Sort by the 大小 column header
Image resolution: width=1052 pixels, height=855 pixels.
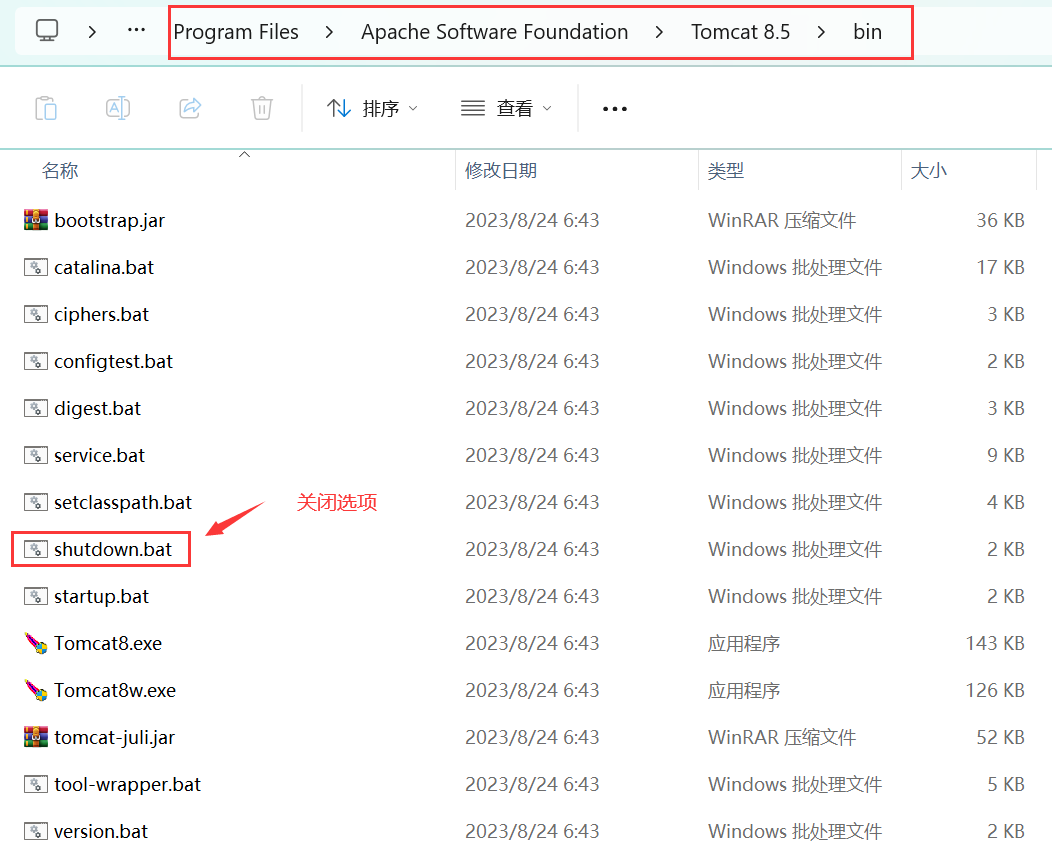929,170
